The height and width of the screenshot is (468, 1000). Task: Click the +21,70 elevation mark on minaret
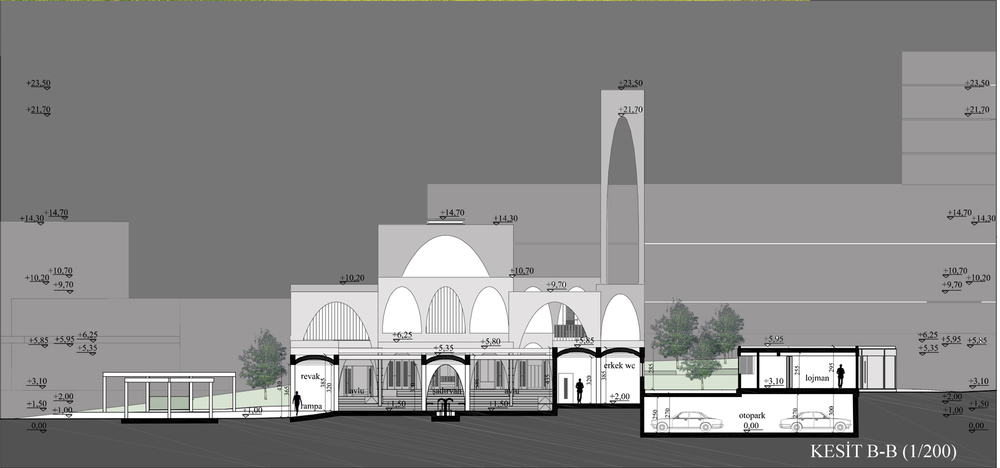(x=631, y=110)
